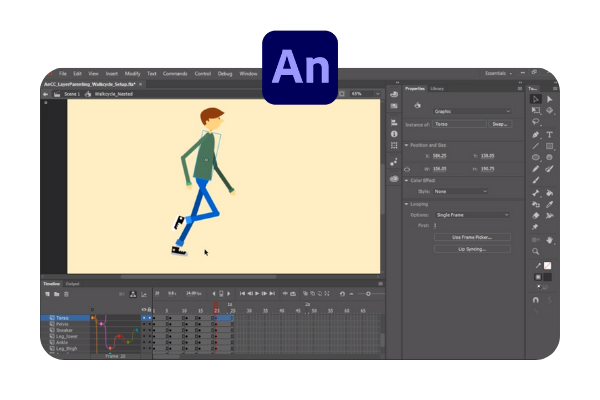Select the Eraser tool
Screen dimensions: 600x400
click(x=536, y=215)
